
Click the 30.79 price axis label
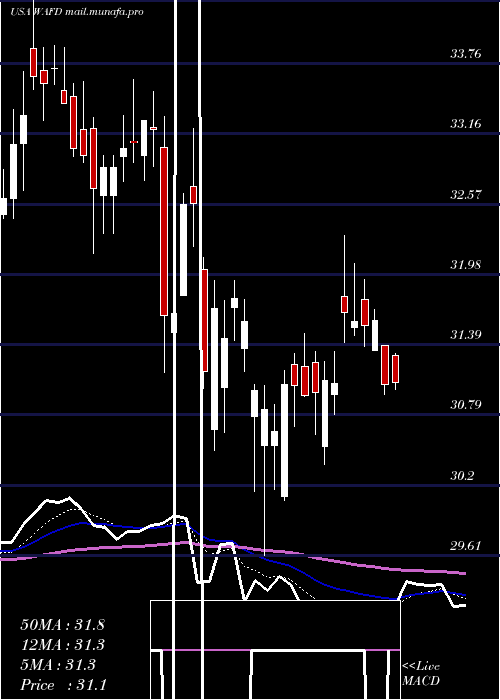click(466, 405)
